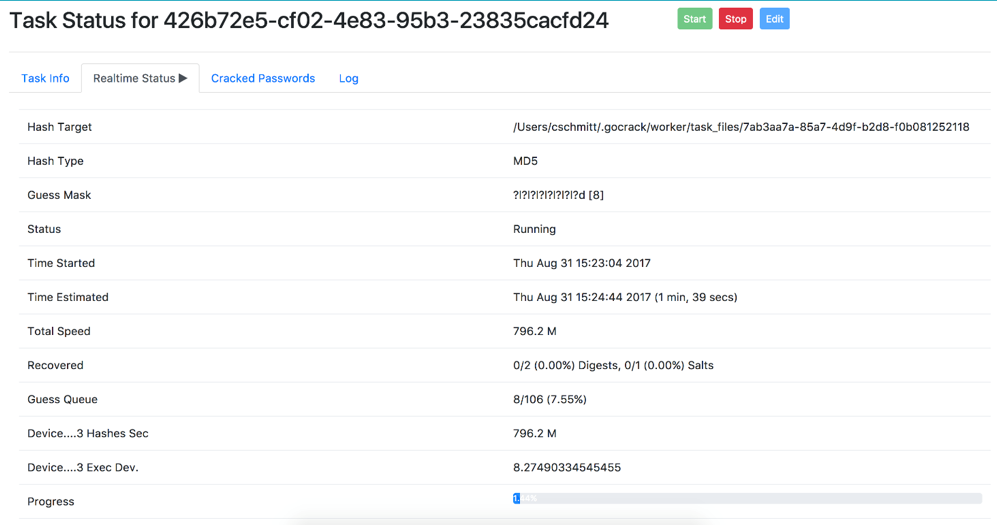Select the Time Started timestamp
997x525 pixels.
(x=581, y=263)
